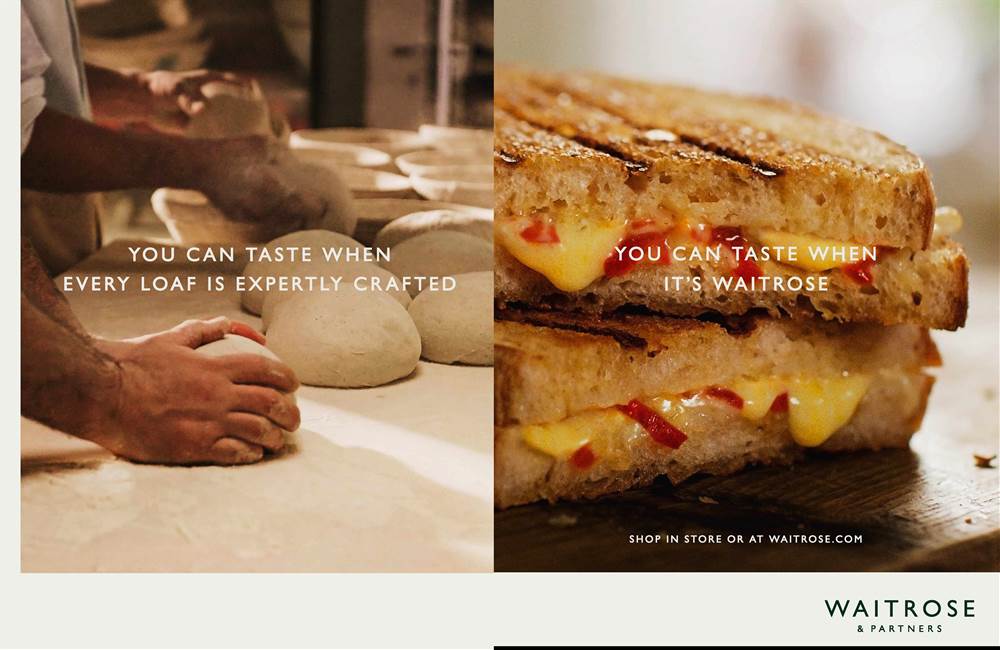Click the 'Every loaf is expertly crafted' headline
This screenshot has height=650, width=1000.
260,284
